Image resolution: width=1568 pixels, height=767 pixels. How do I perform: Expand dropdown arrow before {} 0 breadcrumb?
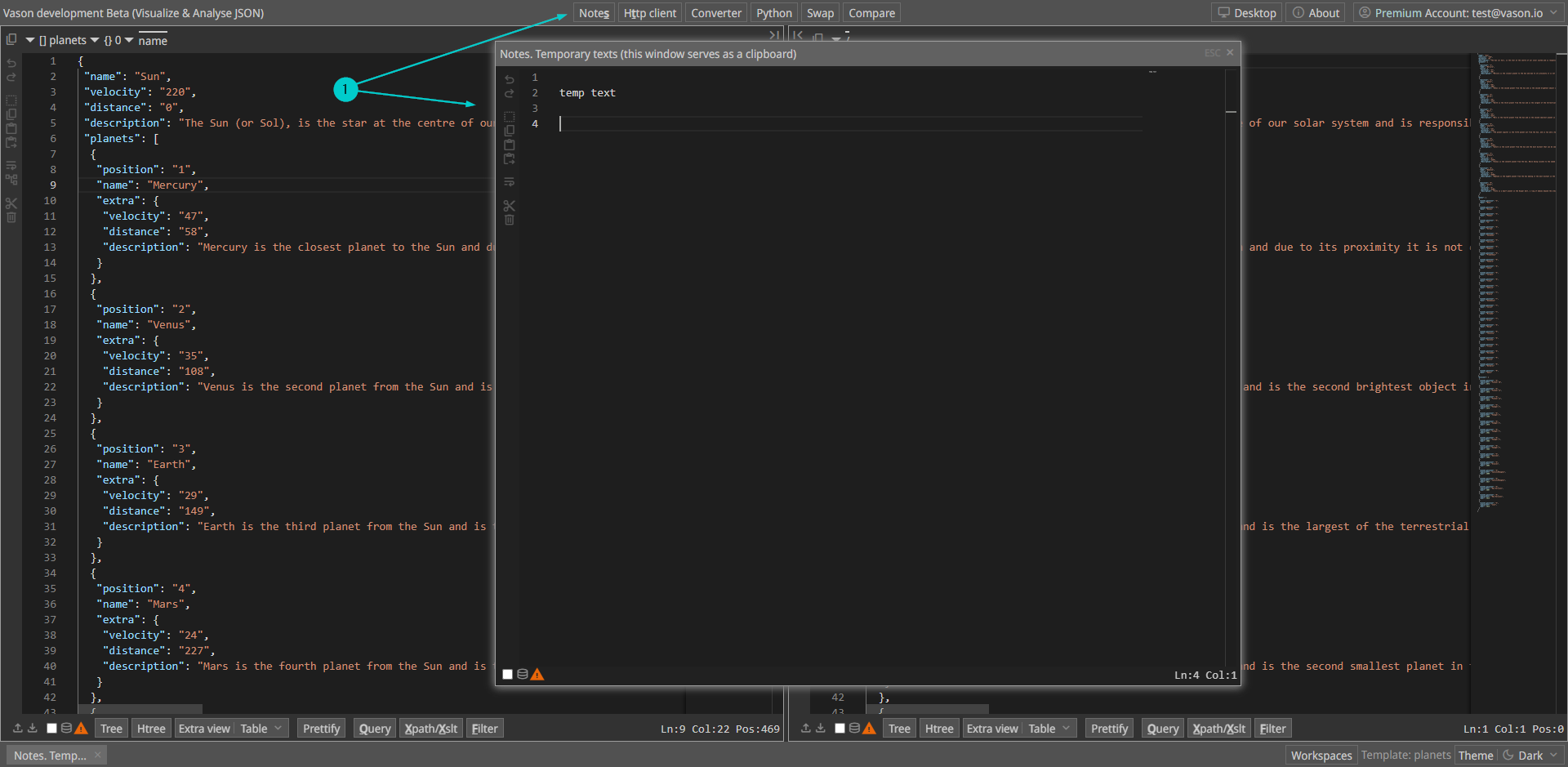click(95, 39)
